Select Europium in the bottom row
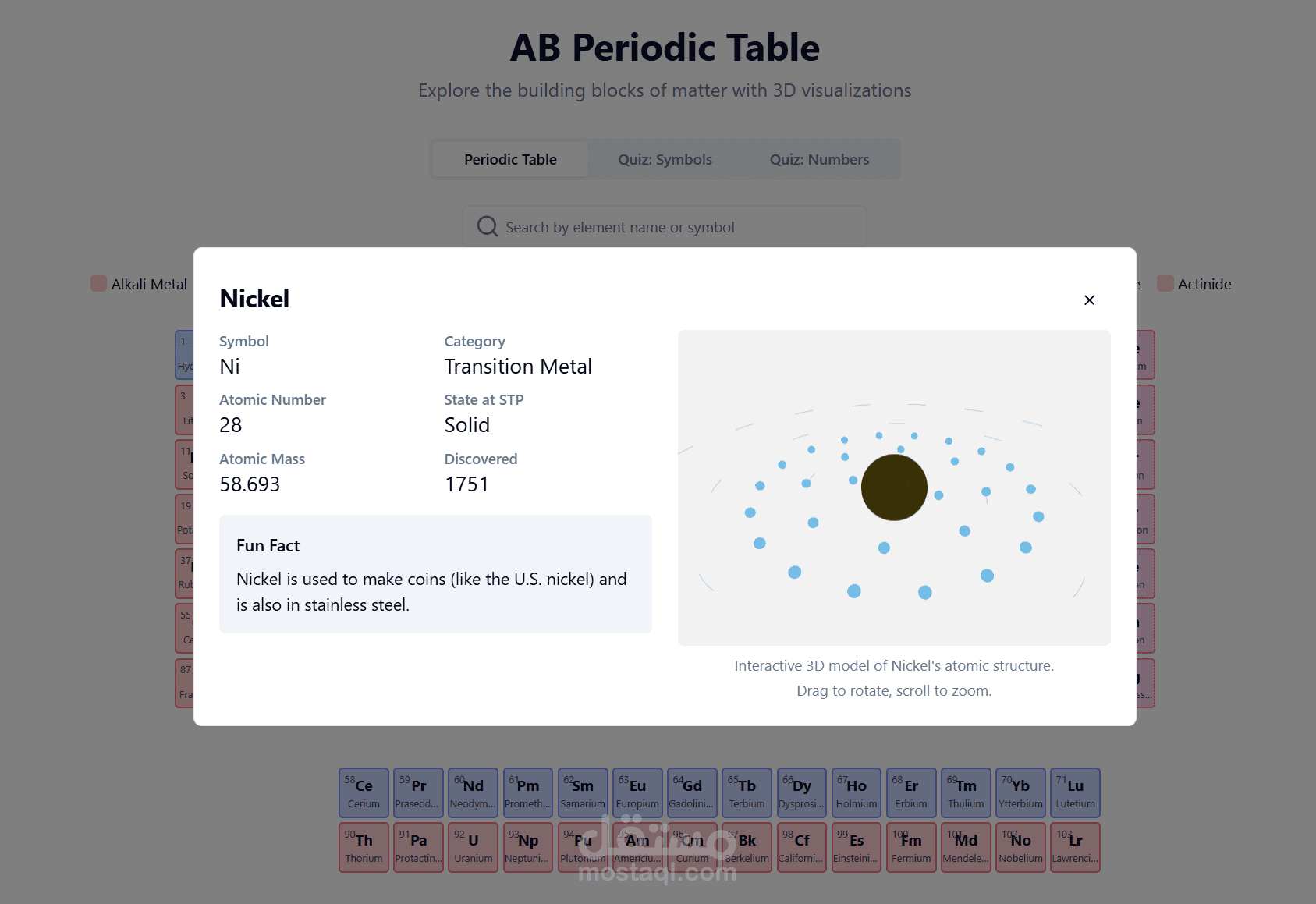The height and width of the screenshot is (904, 1316). 637,792
